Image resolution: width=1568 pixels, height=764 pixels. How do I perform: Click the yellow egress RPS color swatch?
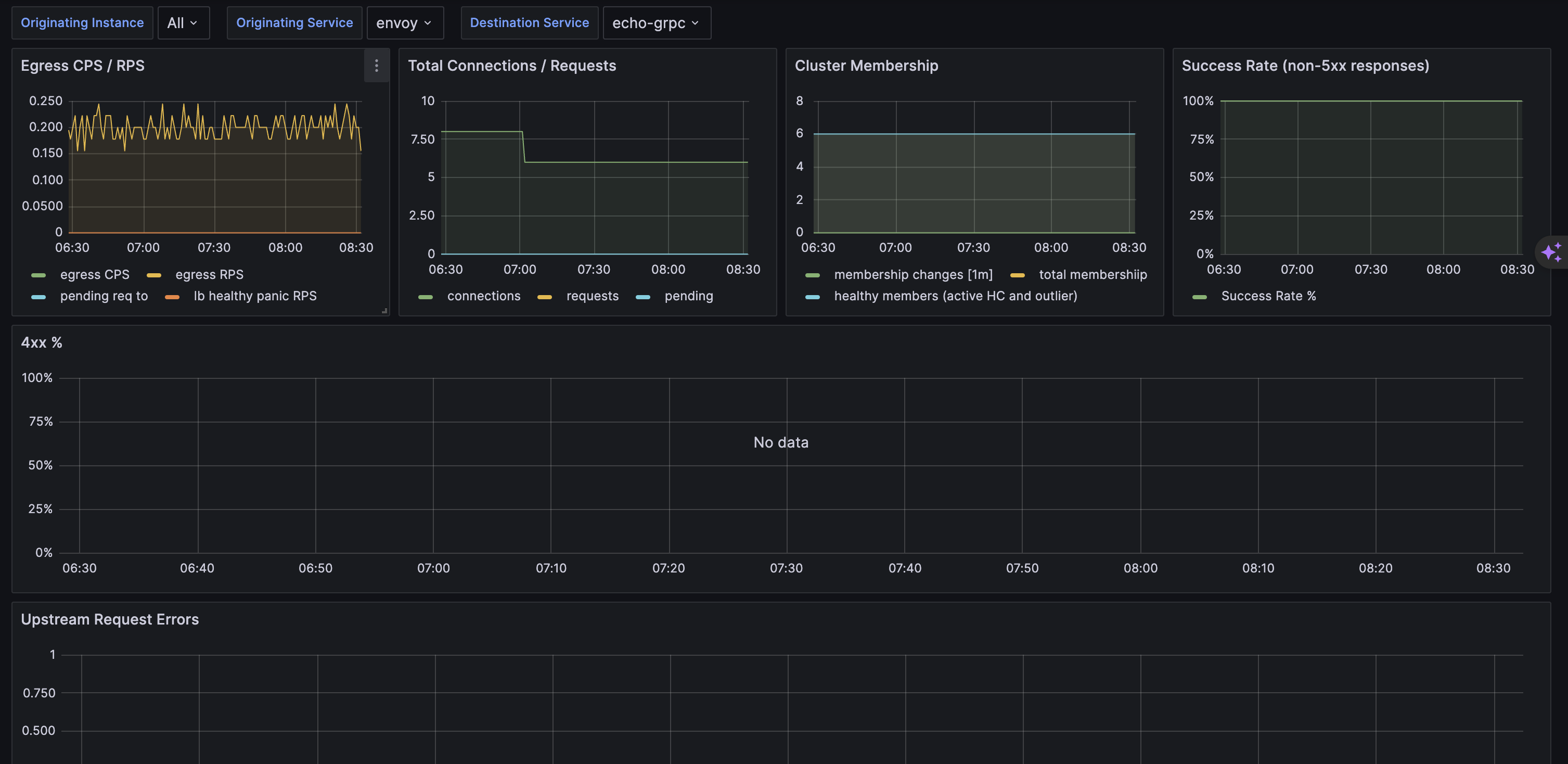point(154,276)
